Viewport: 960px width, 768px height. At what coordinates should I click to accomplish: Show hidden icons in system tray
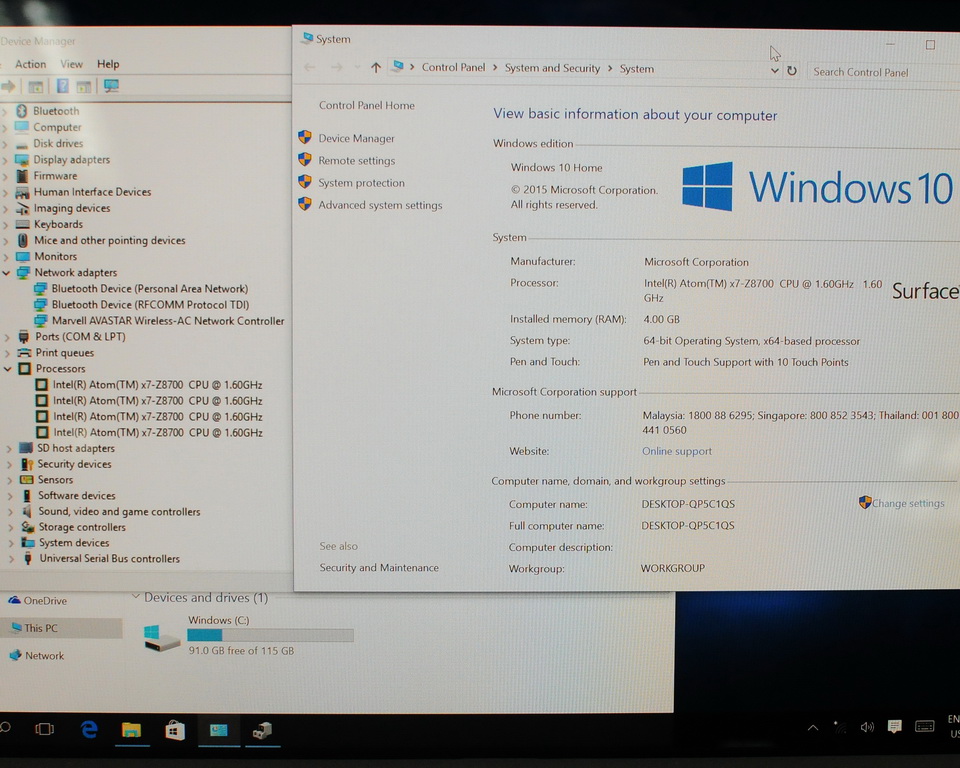pos(813,728)
